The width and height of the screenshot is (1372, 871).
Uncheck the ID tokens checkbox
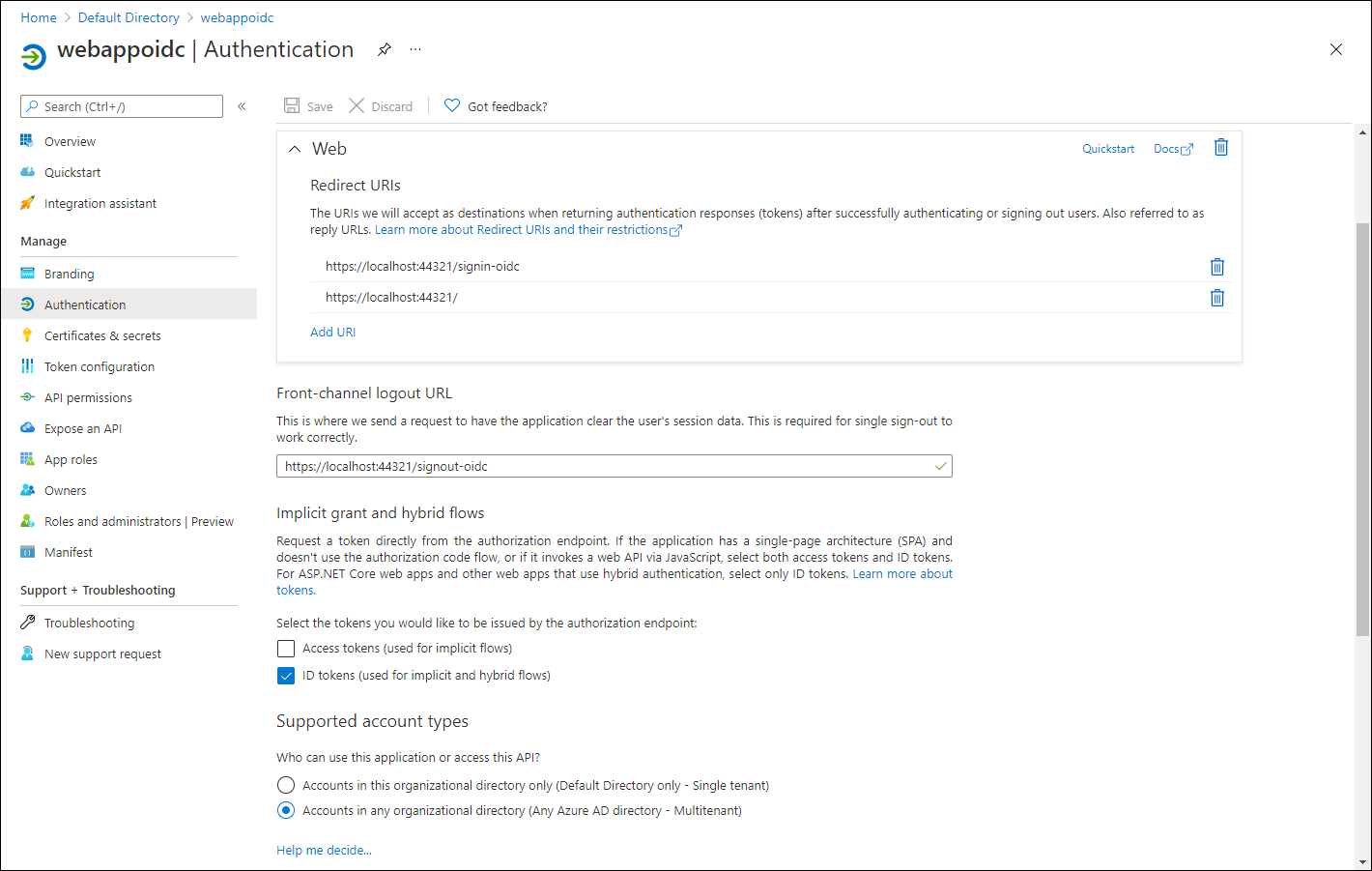point(286,676)
